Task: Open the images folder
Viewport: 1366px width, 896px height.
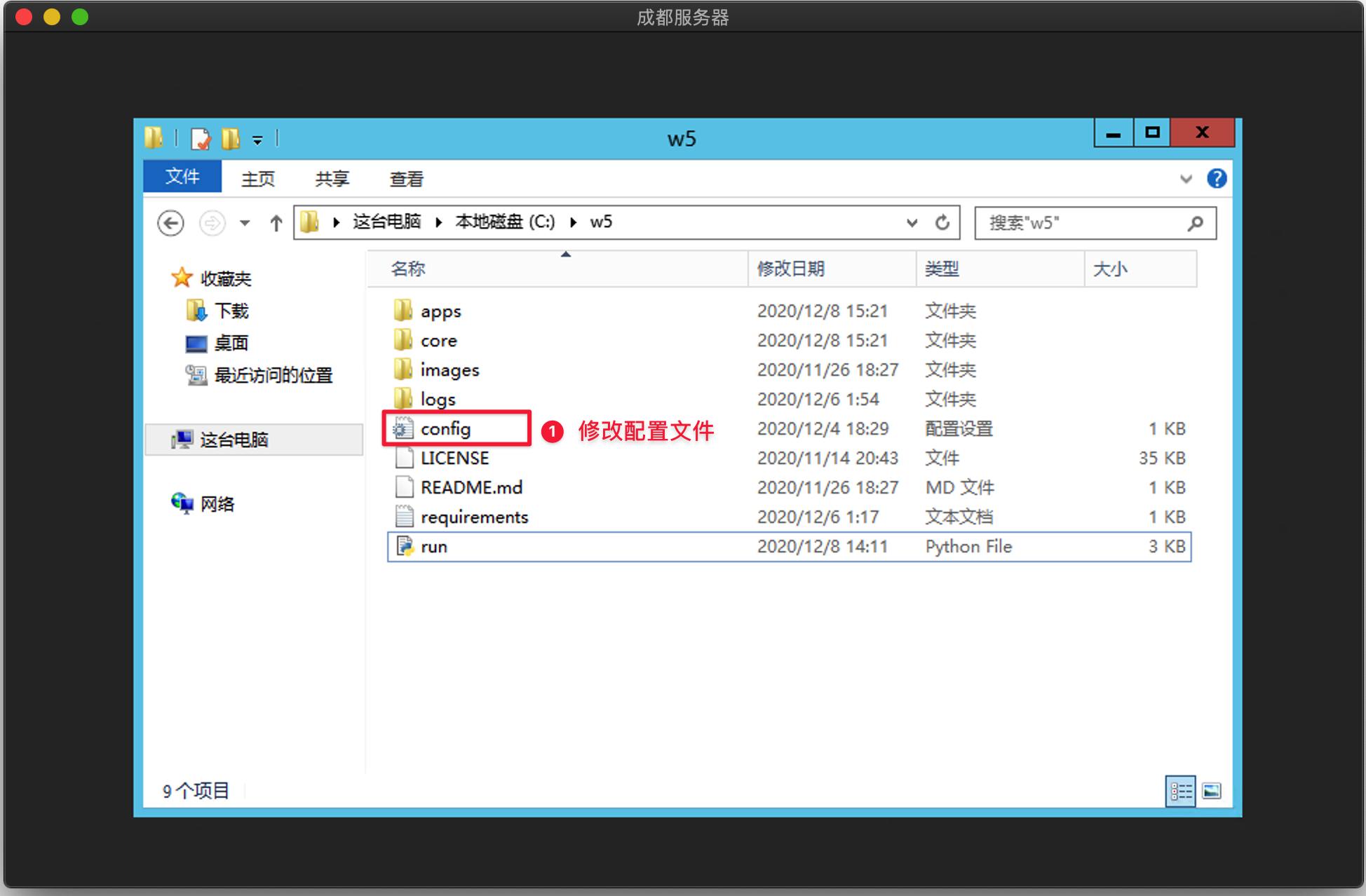Action: click(x=449, y=369)
